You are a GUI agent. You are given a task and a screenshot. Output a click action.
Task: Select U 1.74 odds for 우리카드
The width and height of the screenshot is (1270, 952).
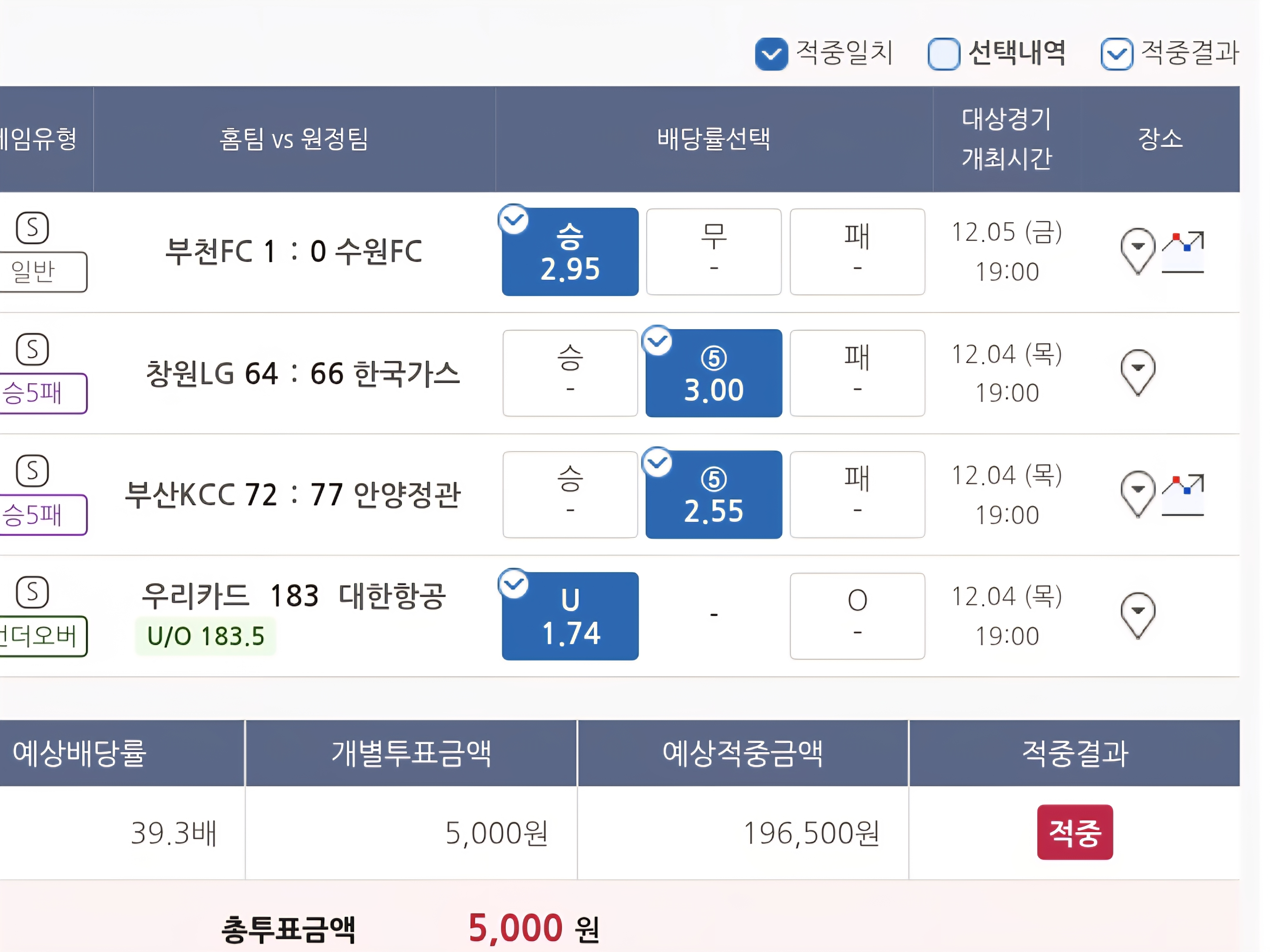(x=569, y=616)
